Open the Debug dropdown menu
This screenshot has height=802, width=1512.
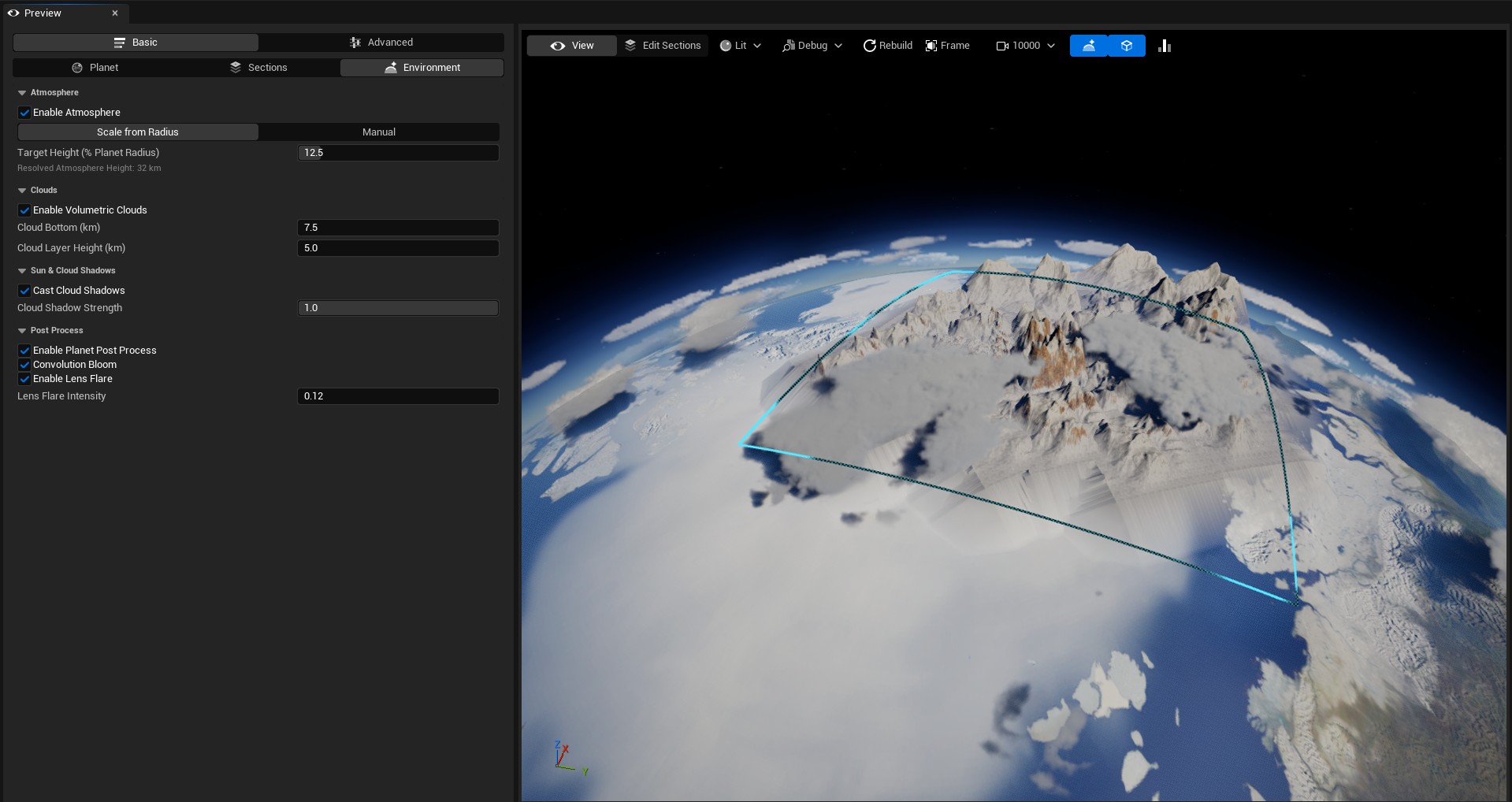[x=812, y=46]
